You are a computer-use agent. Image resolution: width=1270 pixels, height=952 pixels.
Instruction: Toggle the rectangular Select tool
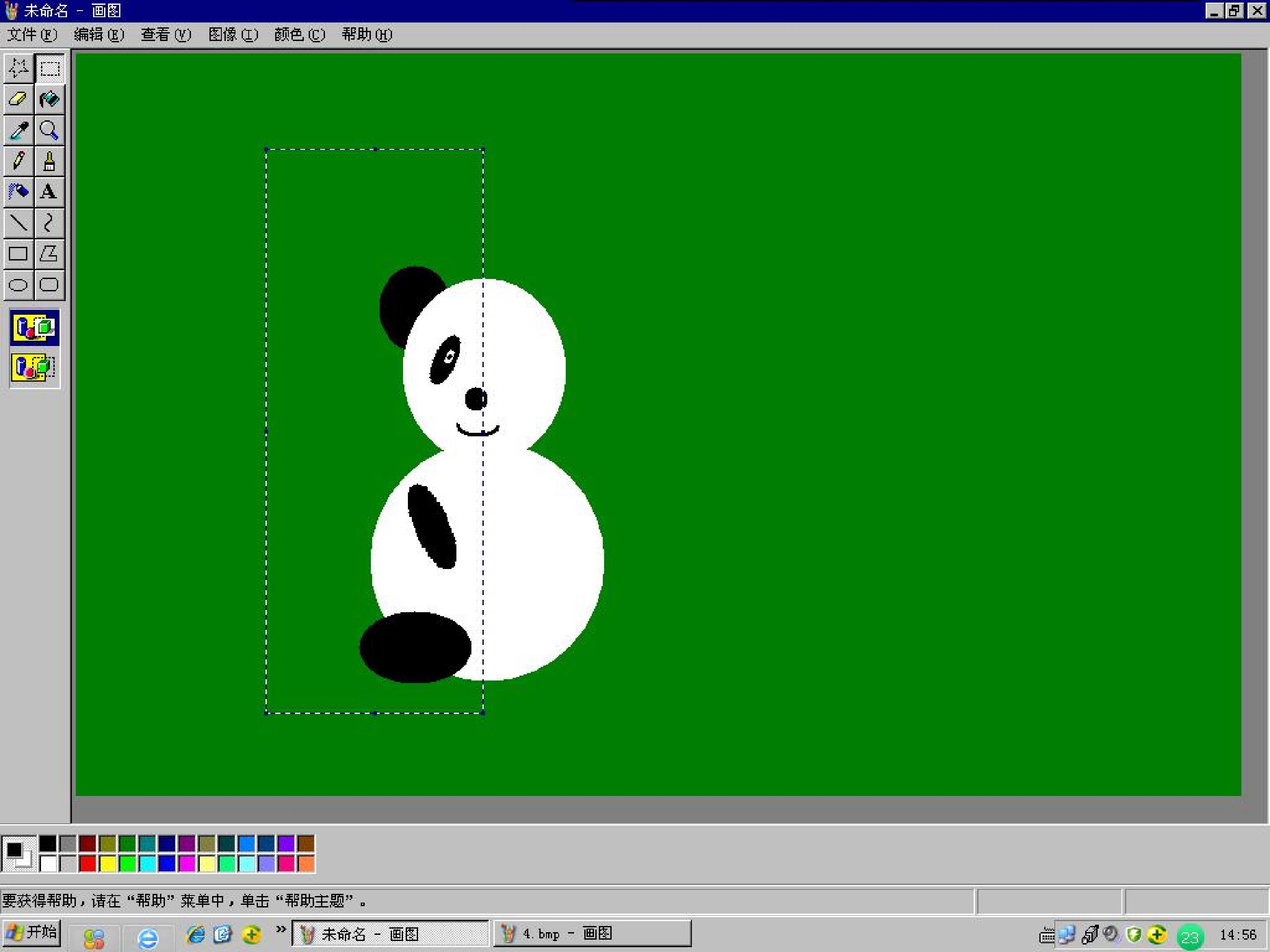[x=49, y=68]
